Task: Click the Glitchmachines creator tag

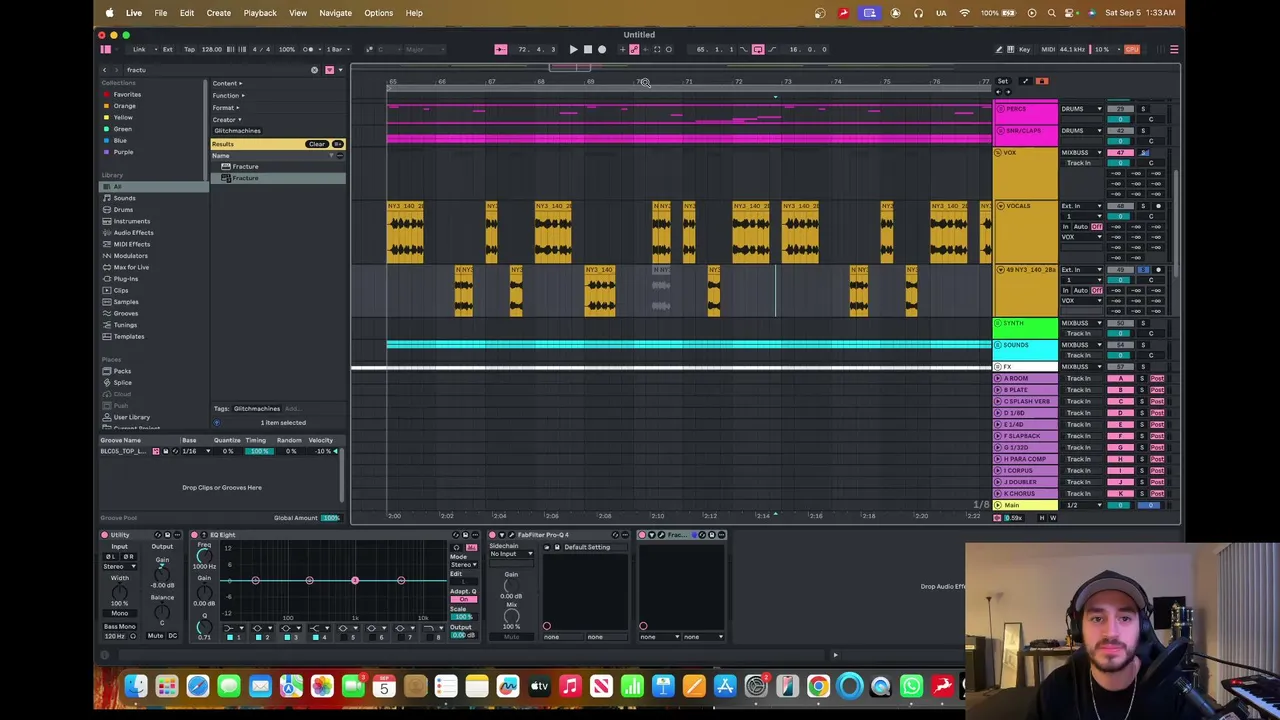Action: pos(237,131)
